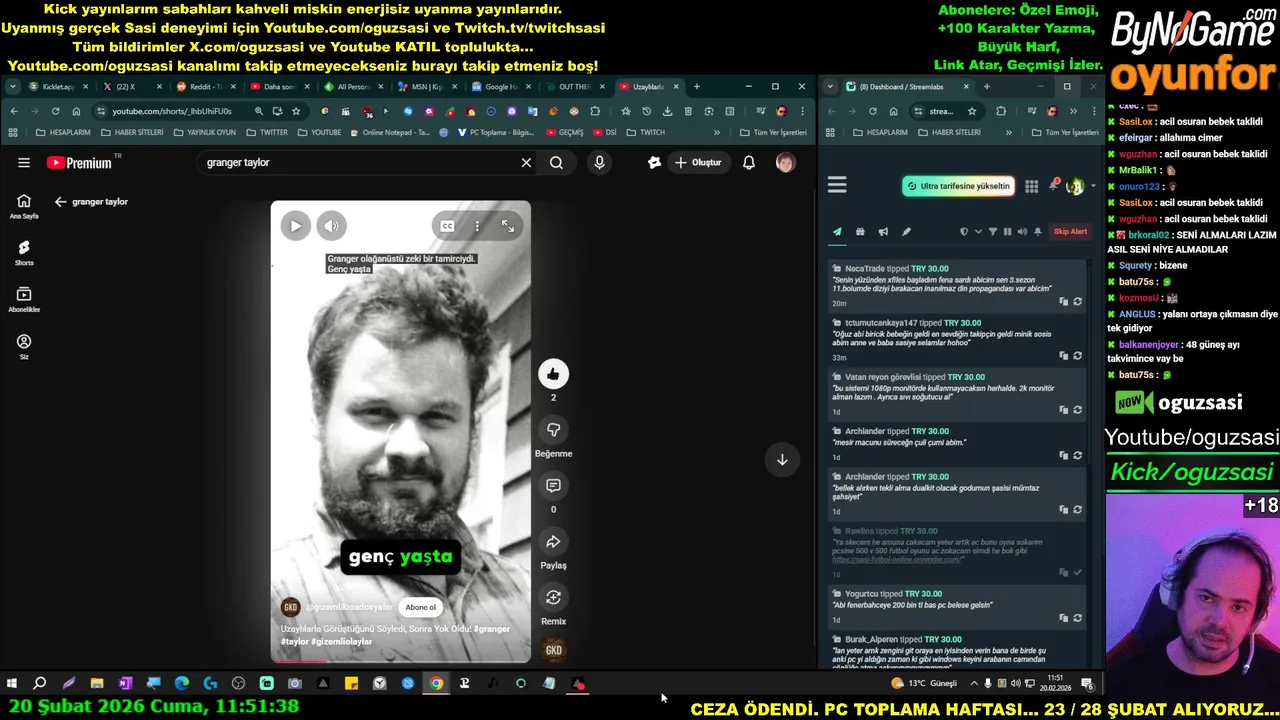Select the Streamlabs paper-plane events tab
Image resolution: width=1280 pixels, height=720 pixels.
click(x=837, y=232)
